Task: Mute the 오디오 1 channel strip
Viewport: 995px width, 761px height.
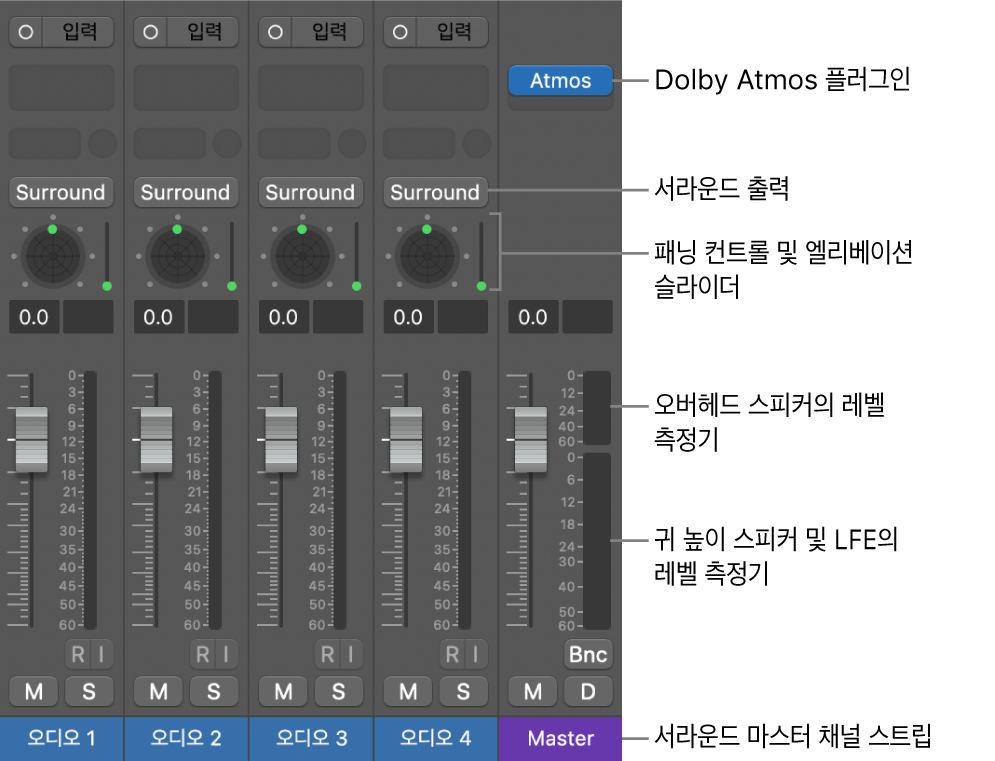Action: [33, 691]
